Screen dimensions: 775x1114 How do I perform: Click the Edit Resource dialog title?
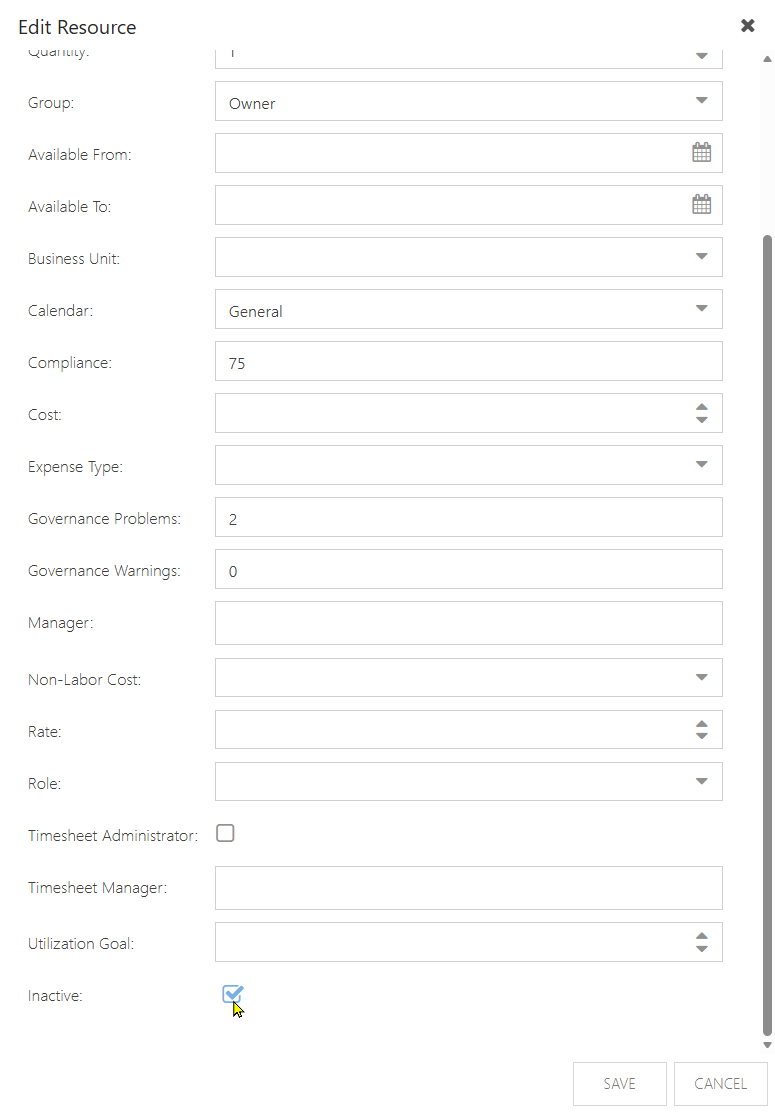point(77,27)
